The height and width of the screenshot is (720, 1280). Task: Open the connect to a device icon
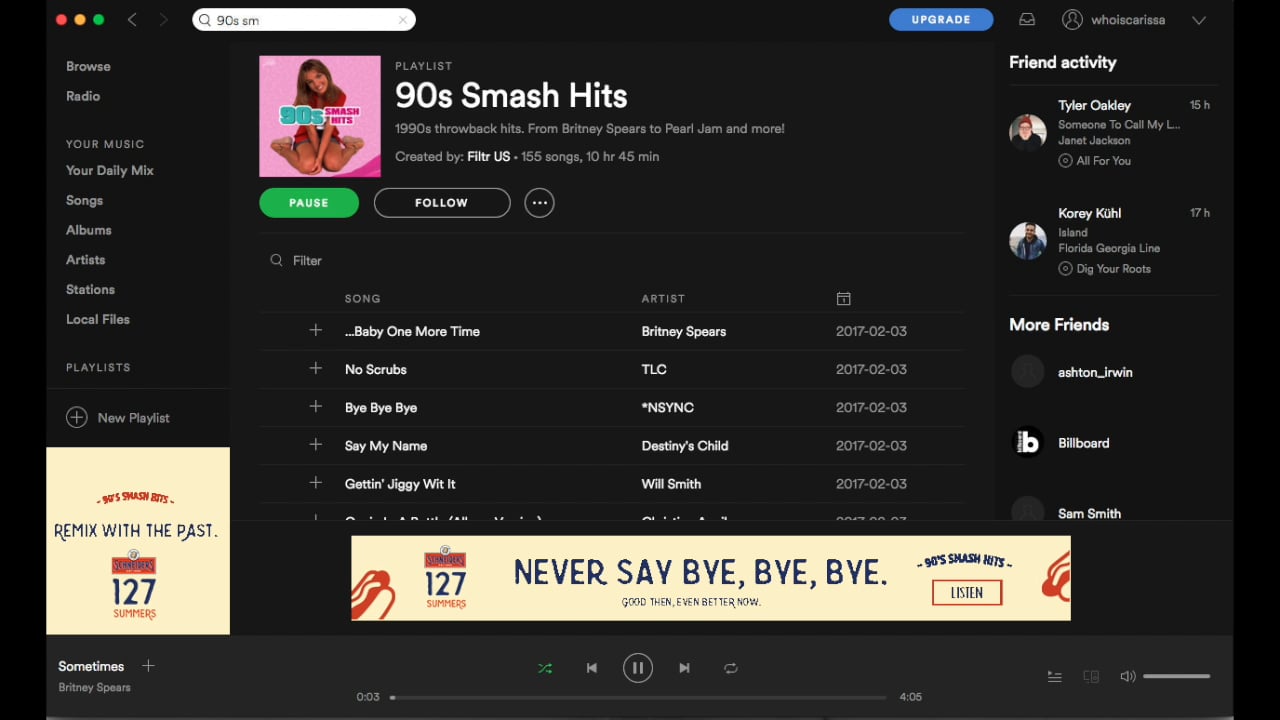point(1091,677)
